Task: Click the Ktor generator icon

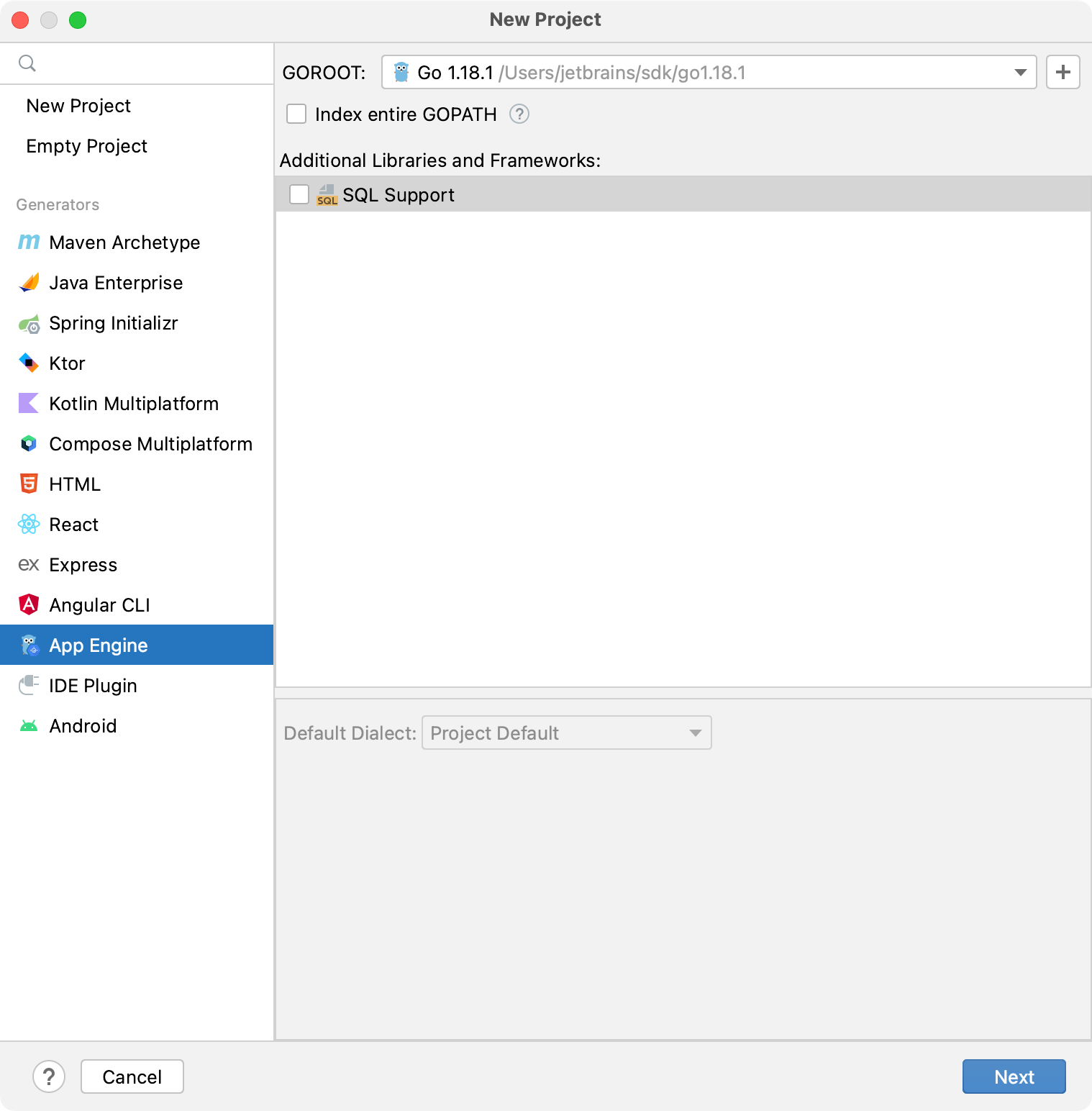Action: pos(29,363)
